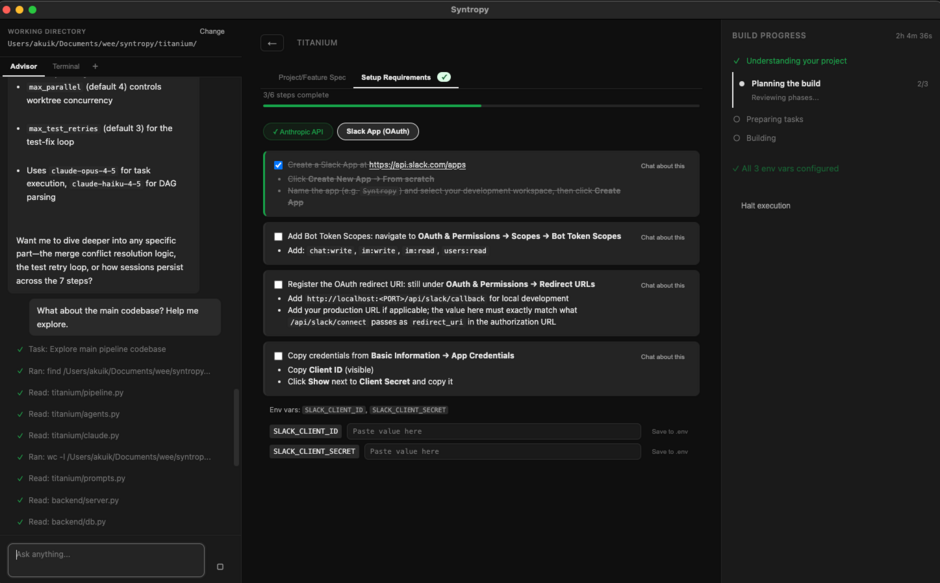Image resolution: width=940 pixels, height=583 pixels.
Task: Click the plus icon to add a new tab
Action: (x=95, y=67)
